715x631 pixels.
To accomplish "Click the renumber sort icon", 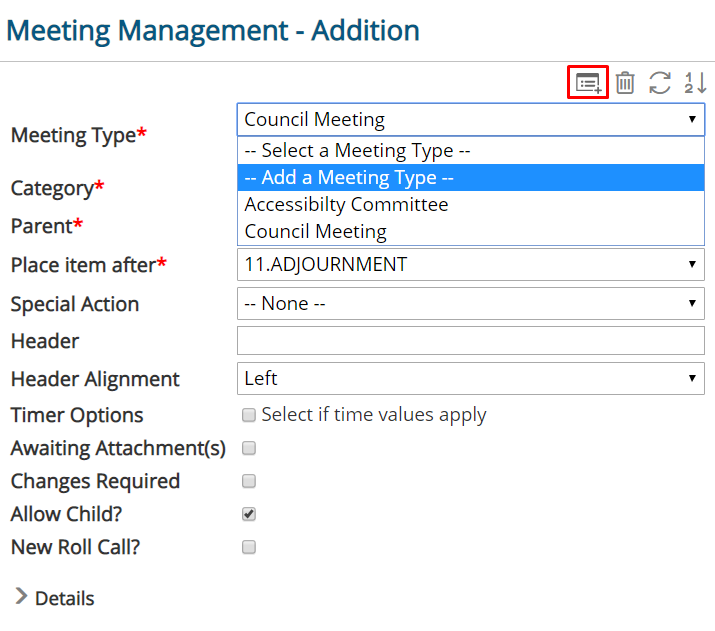I will pyautogui.click(x=695, y=83).
